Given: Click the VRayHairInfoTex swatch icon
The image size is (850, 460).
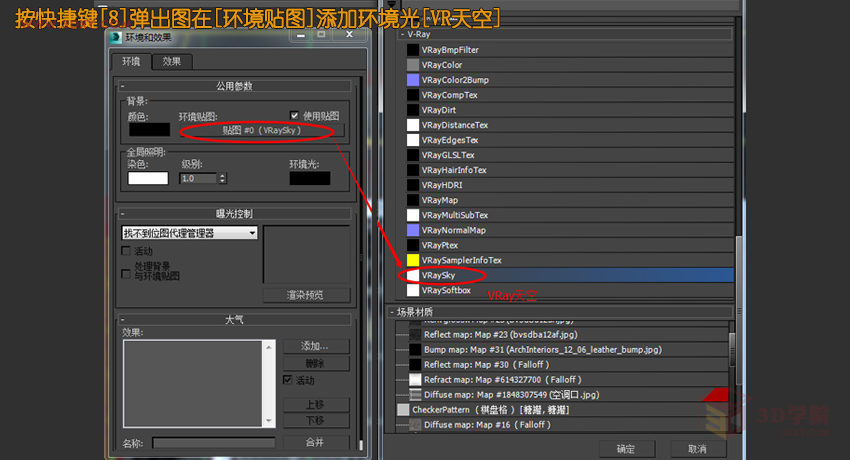Looking at the screenshot, I should point(413,170).
